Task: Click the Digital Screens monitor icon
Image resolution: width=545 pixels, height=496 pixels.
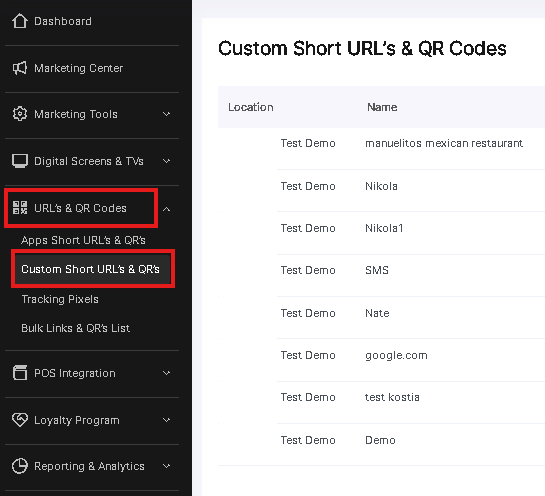Action: pyautogui.click(x=20, y=161)
